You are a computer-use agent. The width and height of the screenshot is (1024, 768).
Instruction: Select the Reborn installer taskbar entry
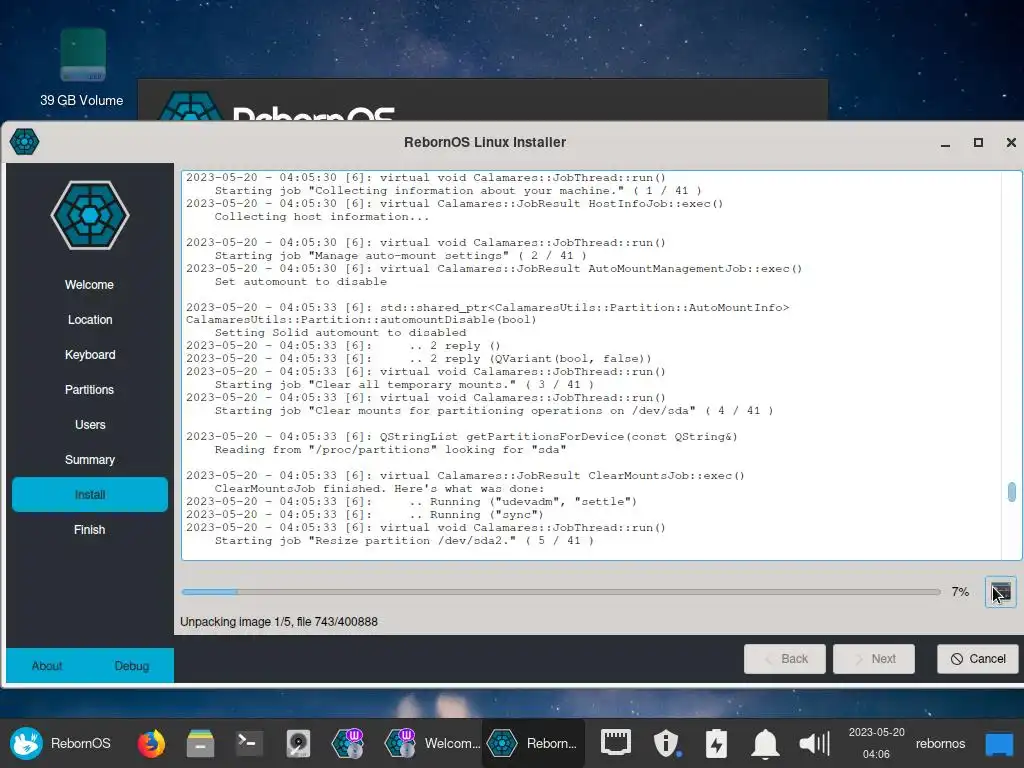(x=533, y=743)
